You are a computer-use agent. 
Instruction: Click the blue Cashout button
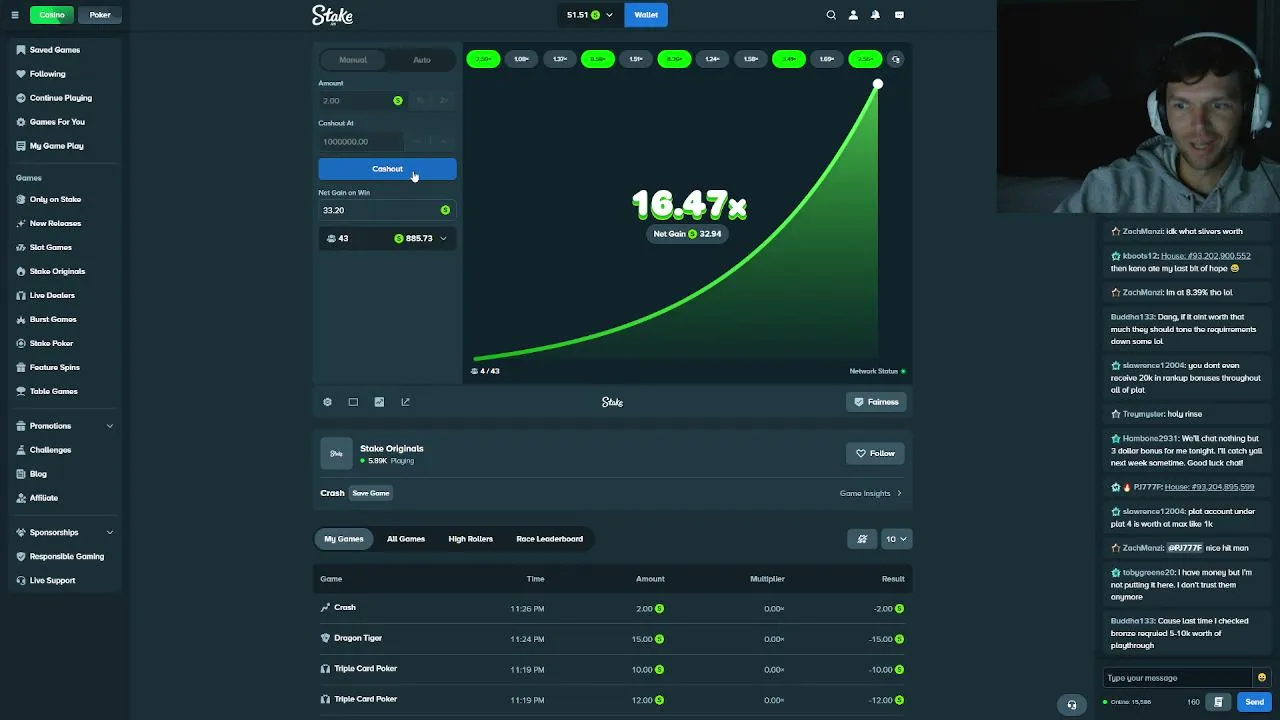(387, 169)
